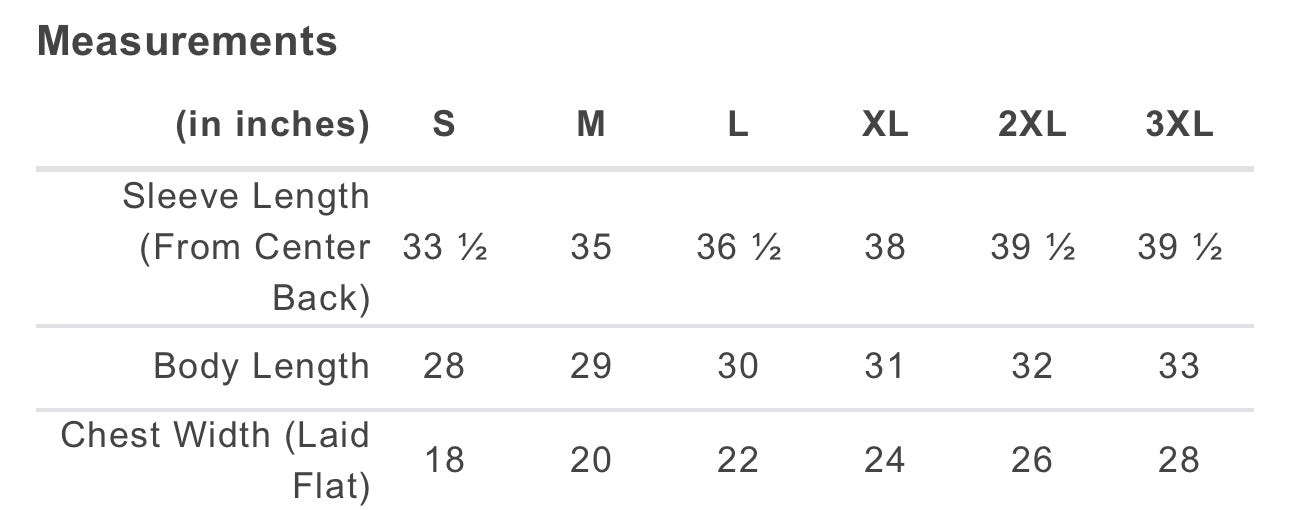Click the Body Length row label
Image resolution: width=1290 pixels, height=510 pixels.
262,366
